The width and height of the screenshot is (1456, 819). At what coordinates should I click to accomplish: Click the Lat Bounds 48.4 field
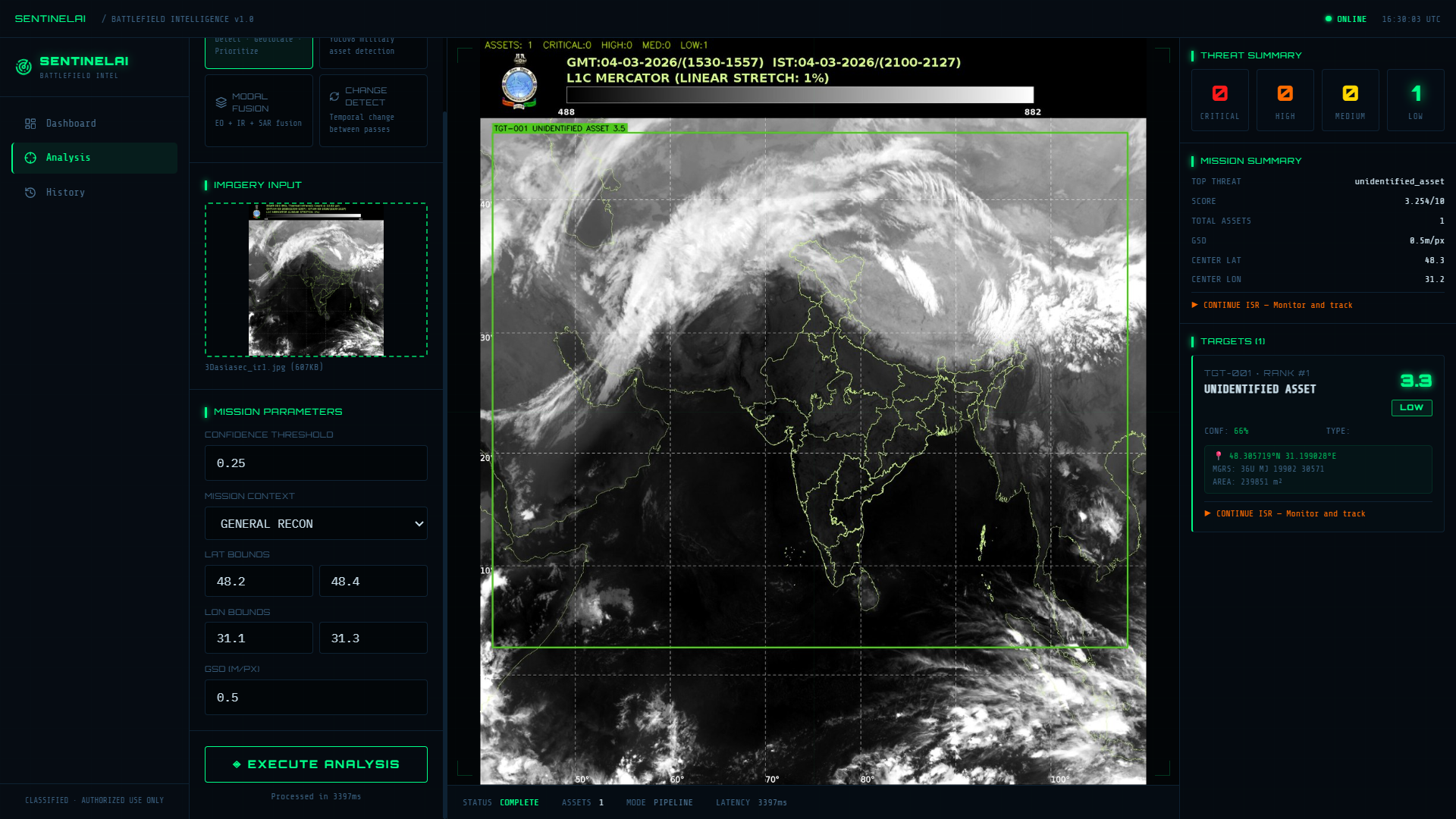coord(373,581)
